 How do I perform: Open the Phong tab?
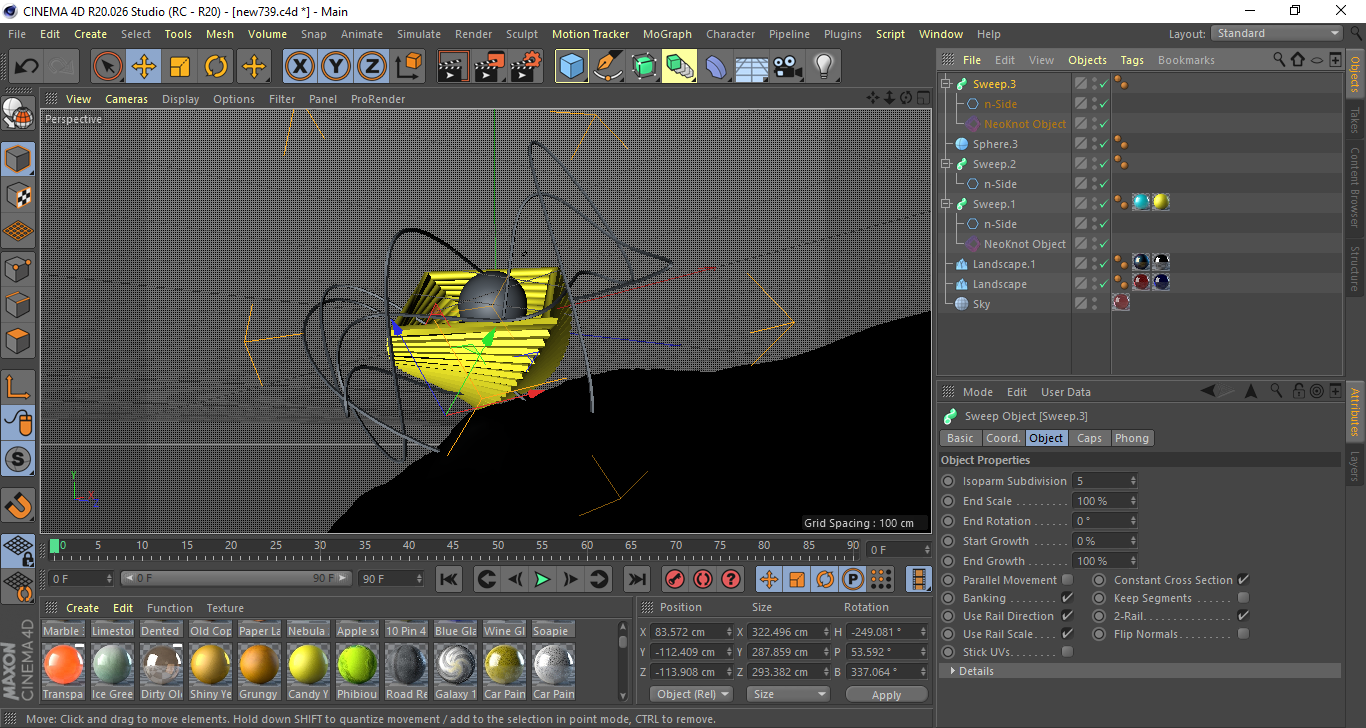pyautogui.click(x=1131, y=438)
